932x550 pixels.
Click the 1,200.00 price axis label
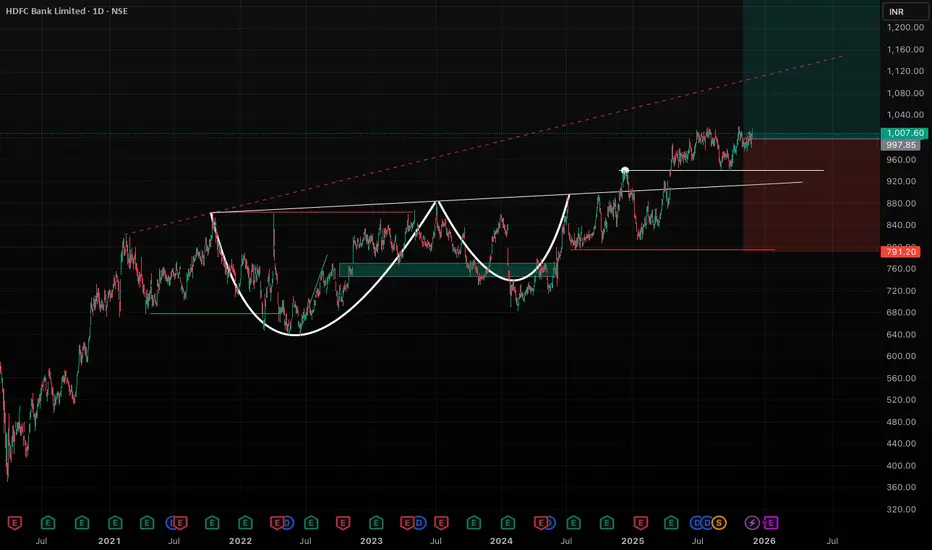click(x=905, y=27)
